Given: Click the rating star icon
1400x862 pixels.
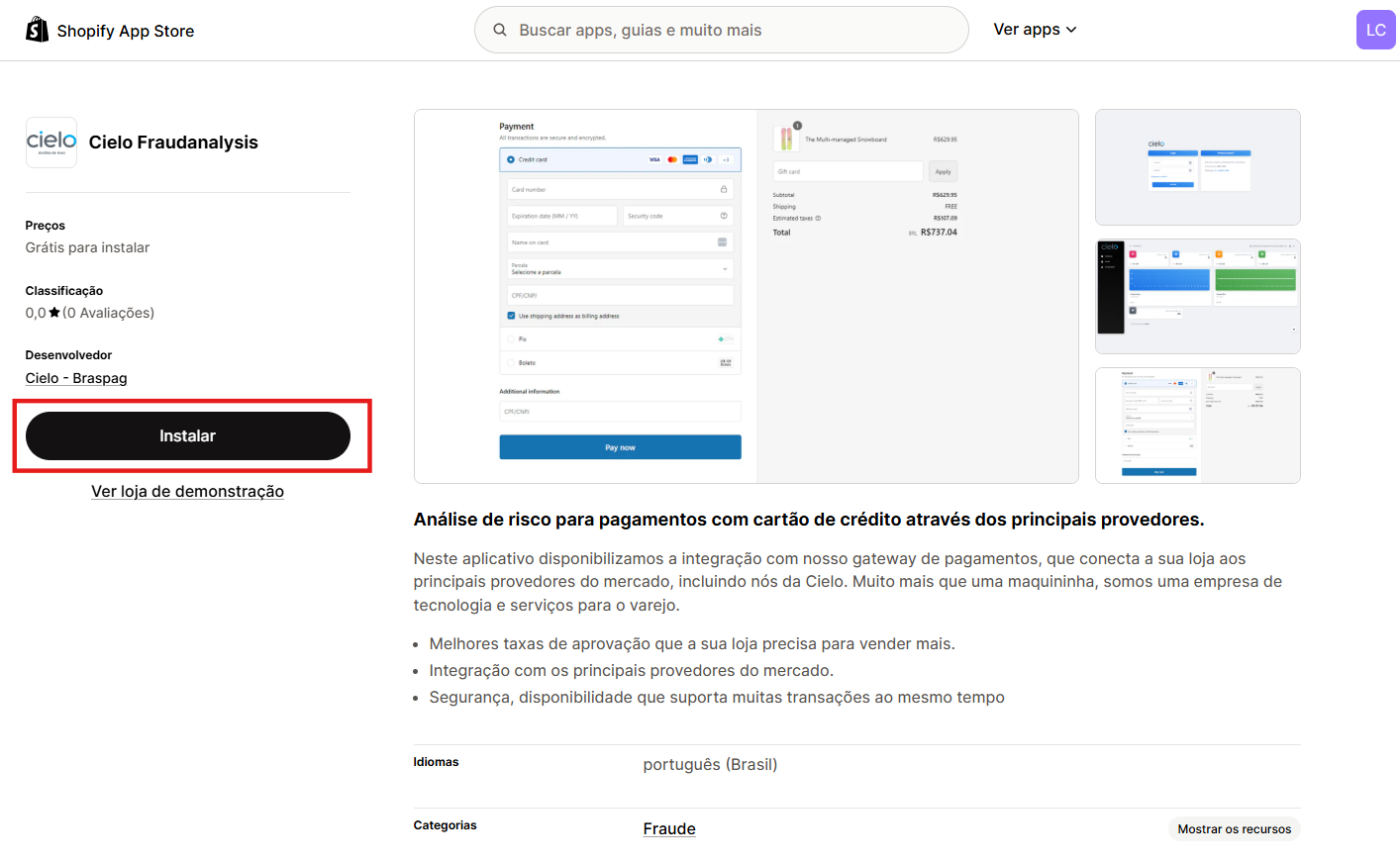Looking at the screenshot, I should pyautogui.click(x=54, y=313).
